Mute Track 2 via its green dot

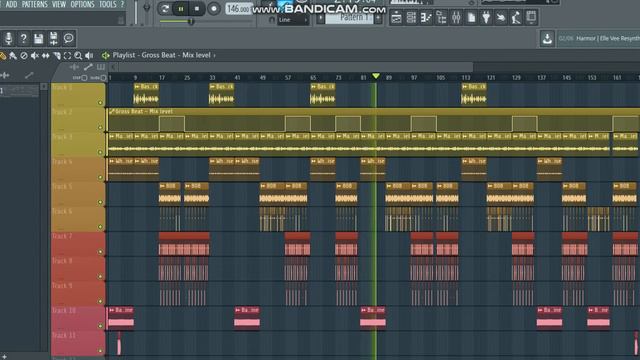click(x=100, y=127)
